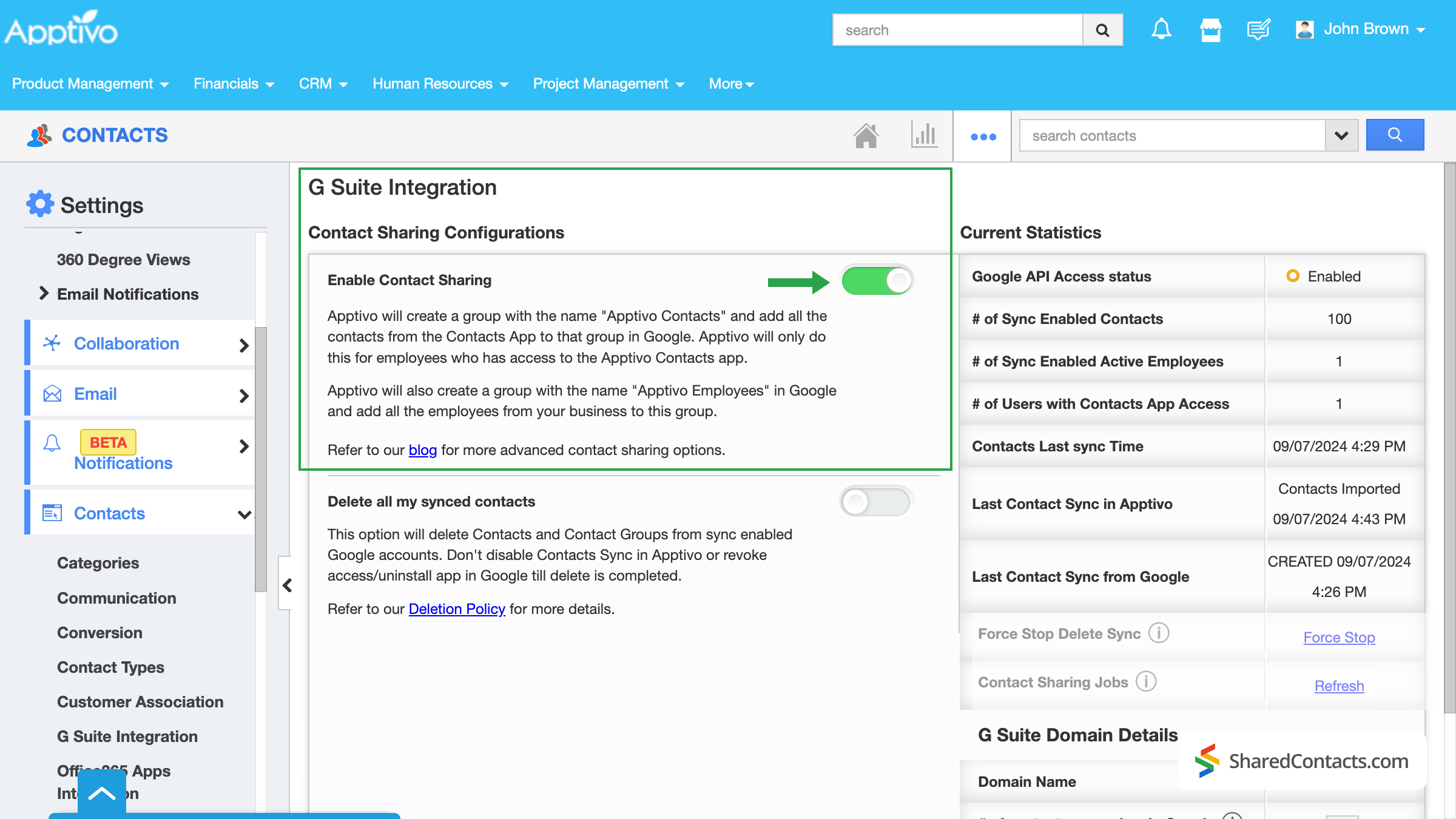
Task: Click the Email envelope icon in sidebar
Action: (x=52, y=394)
